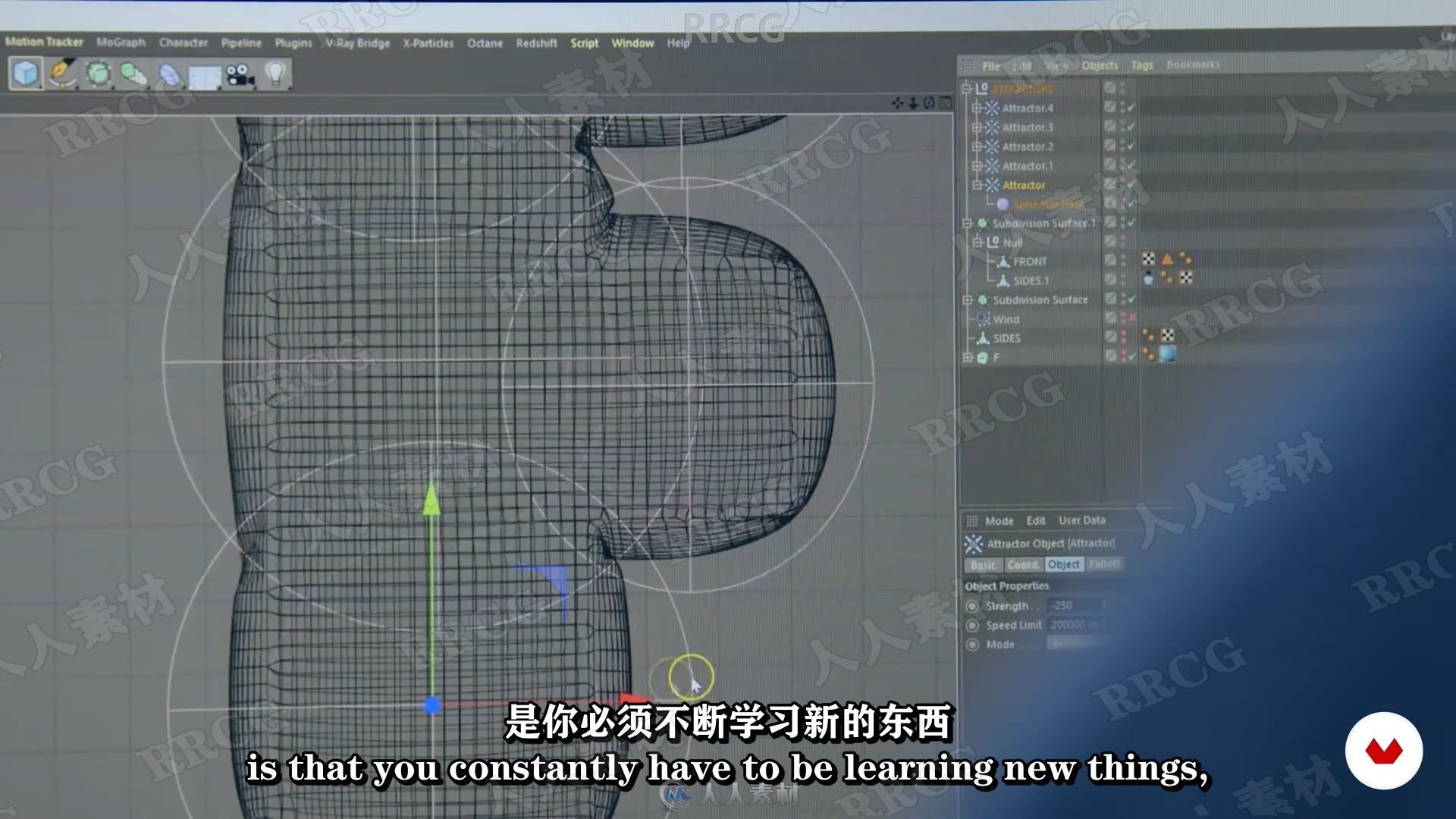
Task: Click the viewport rotate navigation icon
Action: pyautogui.click(x=929, y=102)
